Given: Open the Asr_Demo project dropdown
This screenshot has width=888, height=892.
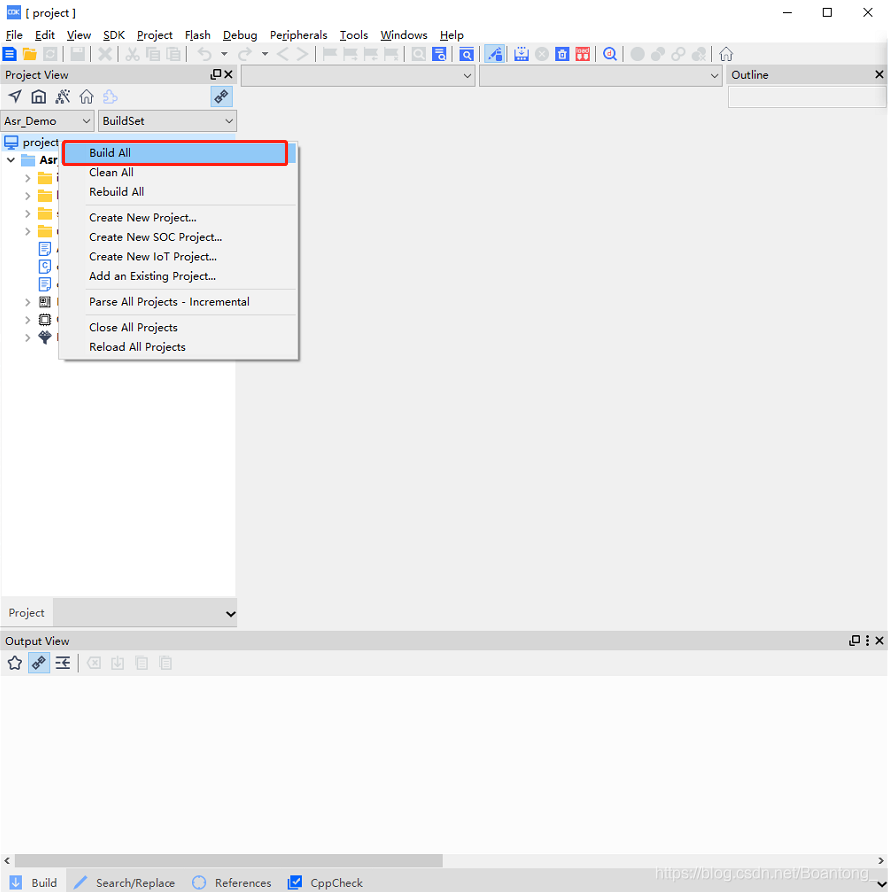Looking at the screenshot, I should (47, 121).
